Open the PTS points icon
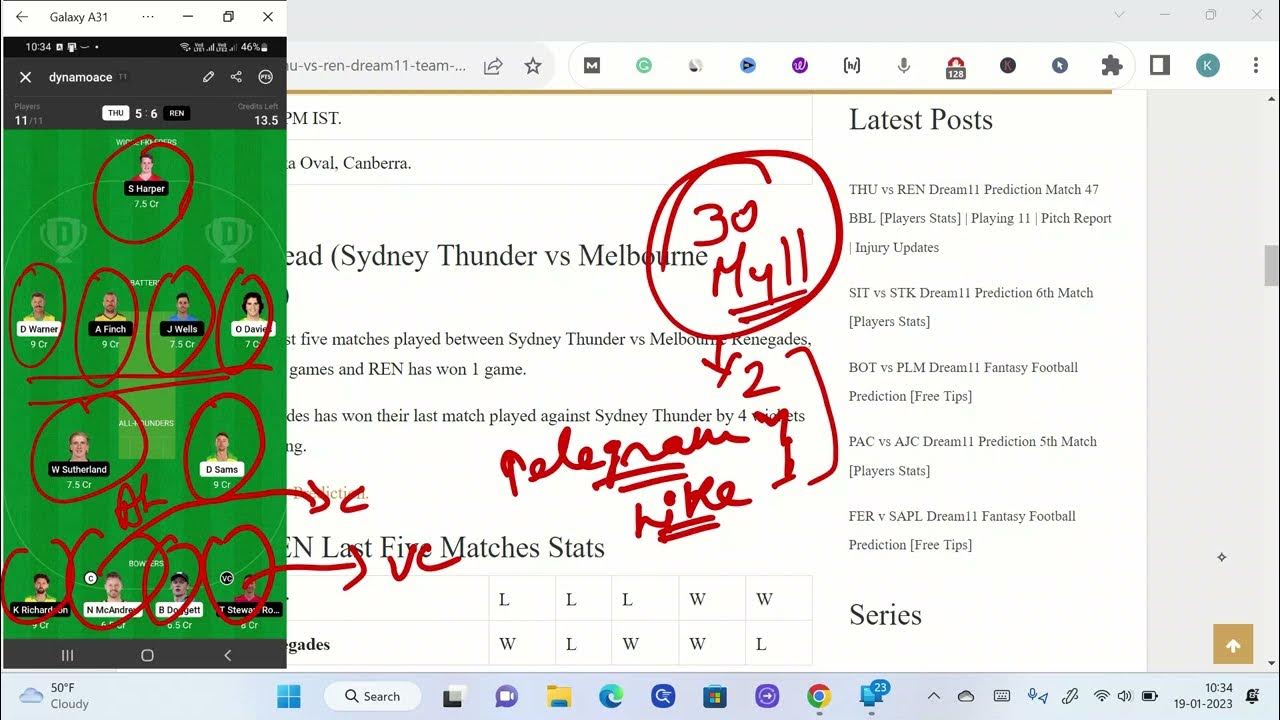 point(265,77)
